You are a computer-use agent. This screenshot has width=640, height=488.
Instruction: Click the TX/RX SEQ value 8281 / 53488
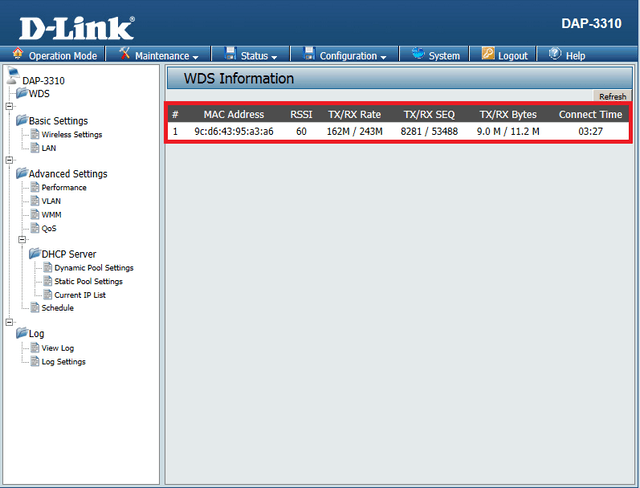tap(429, 131)
